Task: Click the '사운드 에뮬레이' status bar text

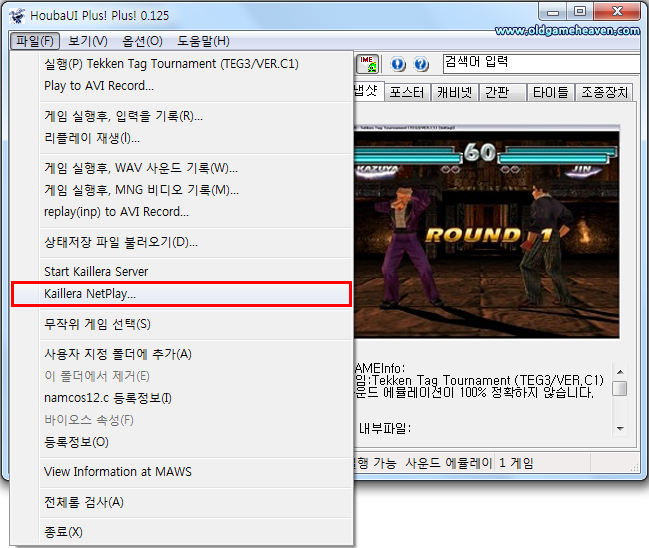Action: point(449,463)
